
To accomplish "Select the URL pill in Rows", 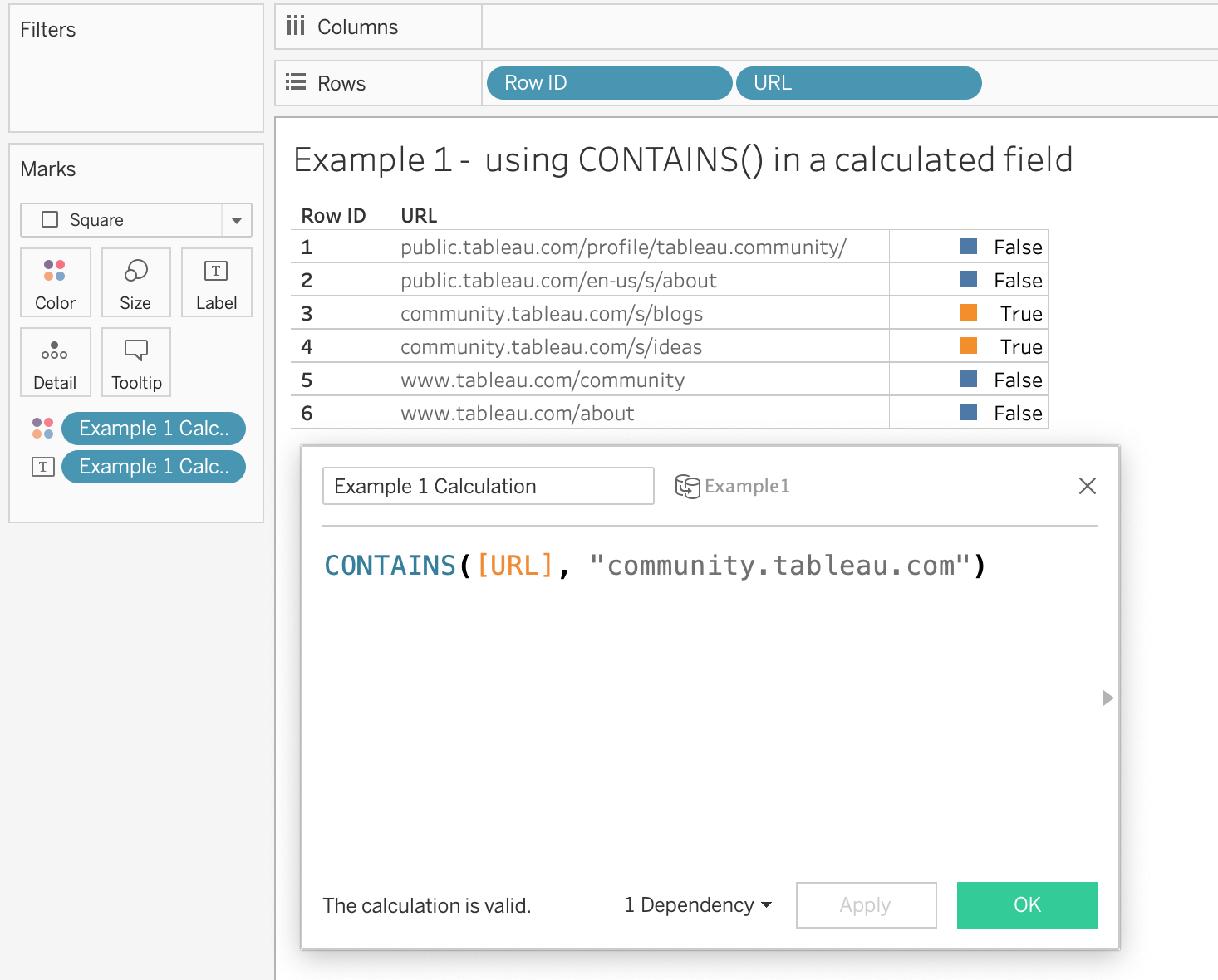I will click(x=858, y=83).
